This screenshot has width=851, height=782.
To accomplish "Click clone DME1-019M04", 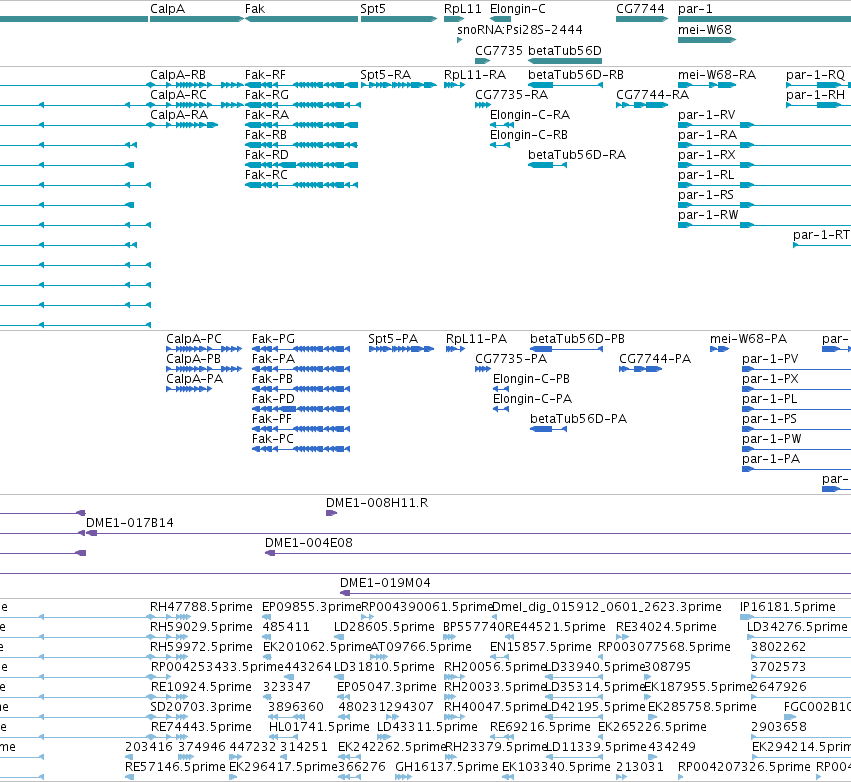I will click(595, 593).
